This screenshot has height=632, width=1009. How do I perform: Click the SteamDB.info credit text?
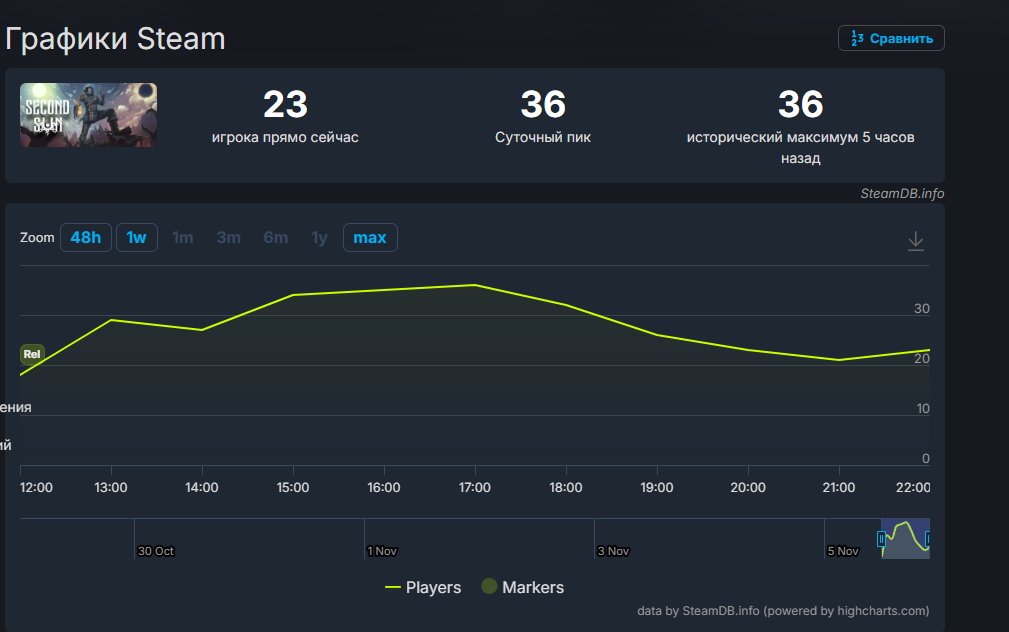pos(902,193)
